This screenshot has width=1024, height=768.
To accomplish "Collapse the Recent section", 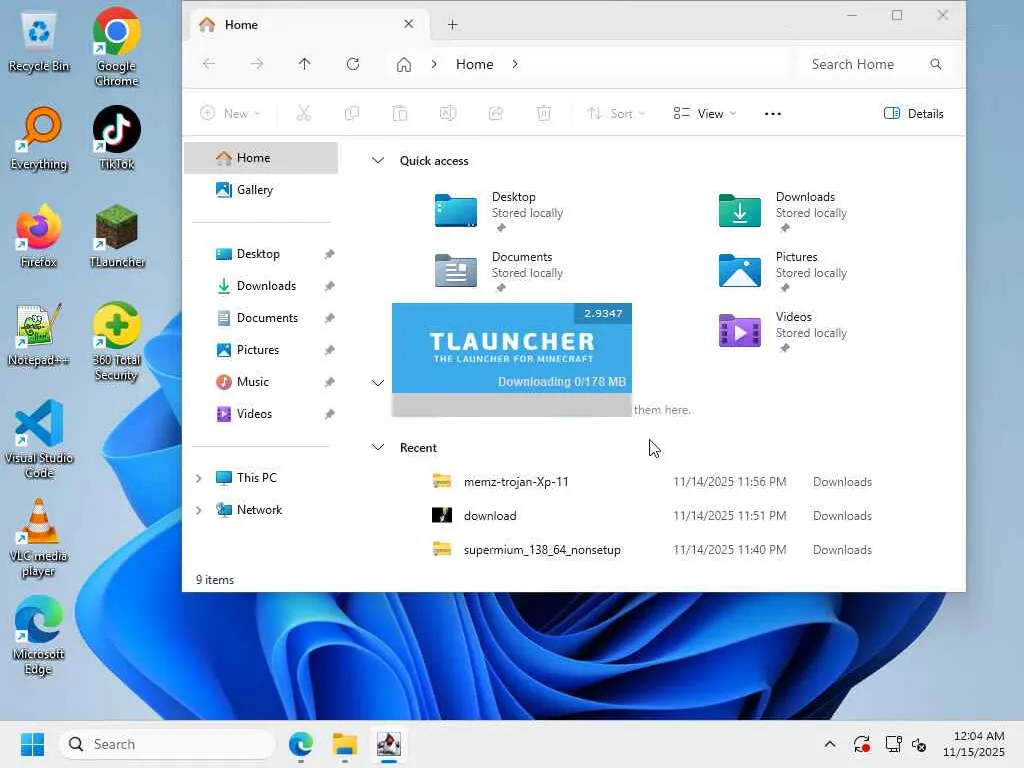I will 377,447.
